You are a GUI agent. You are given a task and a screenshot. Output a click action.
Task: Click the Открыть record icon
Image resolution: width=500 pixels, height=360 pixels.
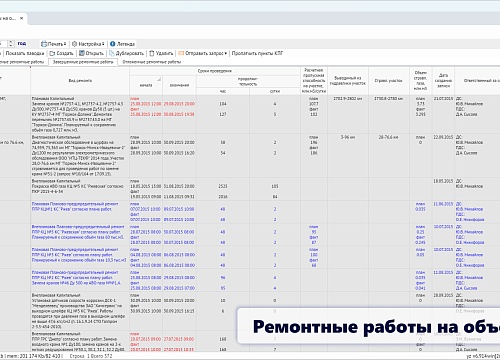pyautogui.click(x=82, y=53)
